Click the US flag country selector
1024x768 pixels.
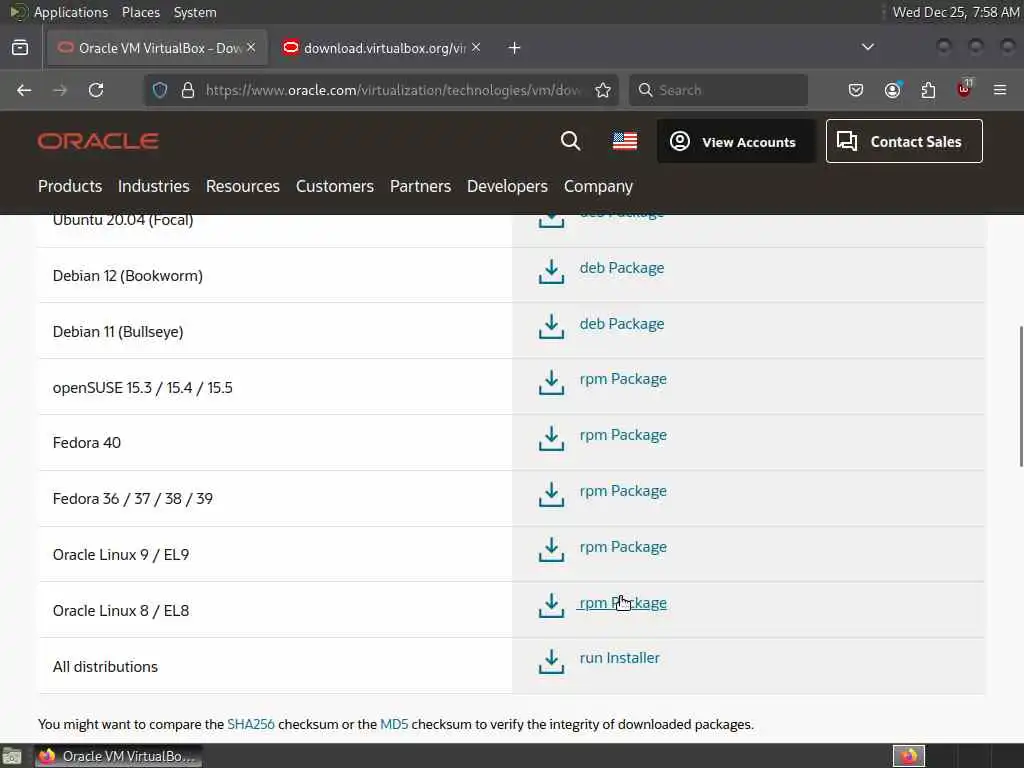[x=625, y=141]
